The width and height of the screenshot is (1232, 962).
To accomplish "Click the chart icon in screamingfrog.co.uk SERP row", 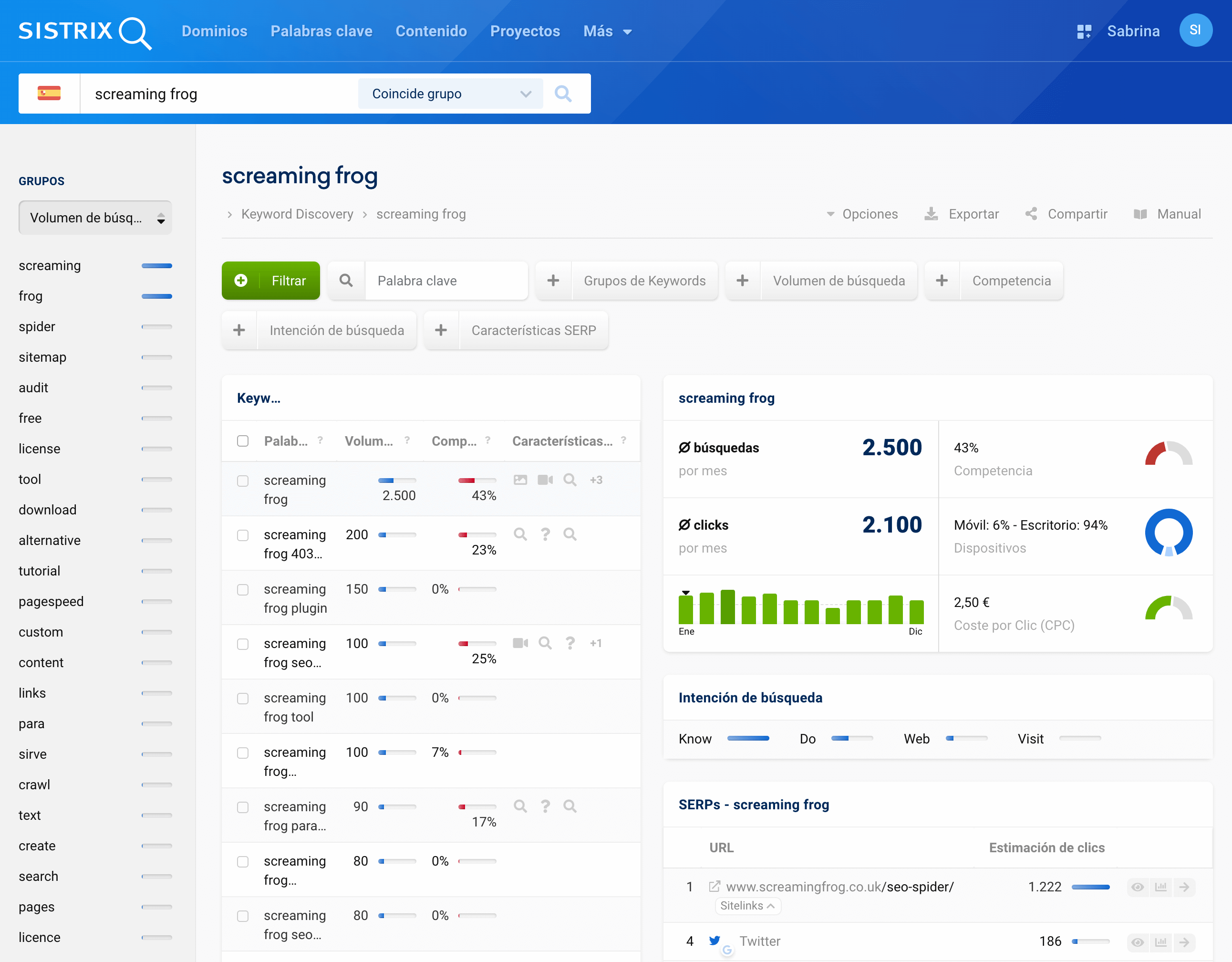I will [x=1161, y=887].
